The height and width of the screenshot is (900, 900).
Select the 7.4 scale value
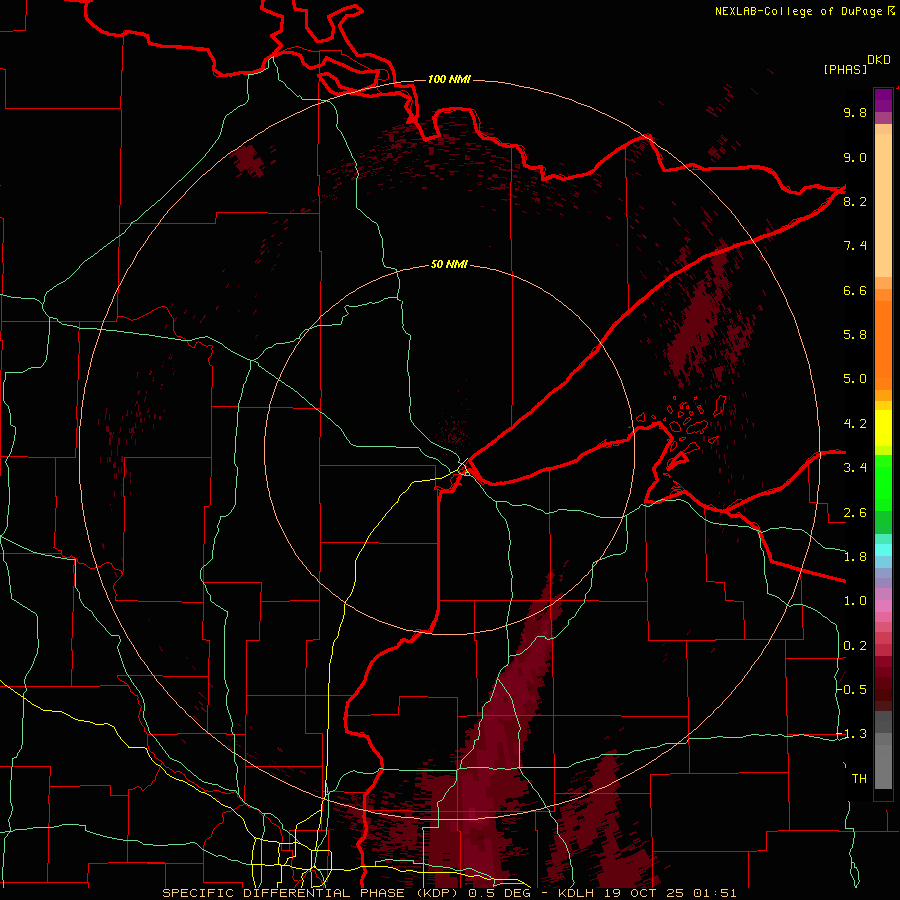coord(855,246)
